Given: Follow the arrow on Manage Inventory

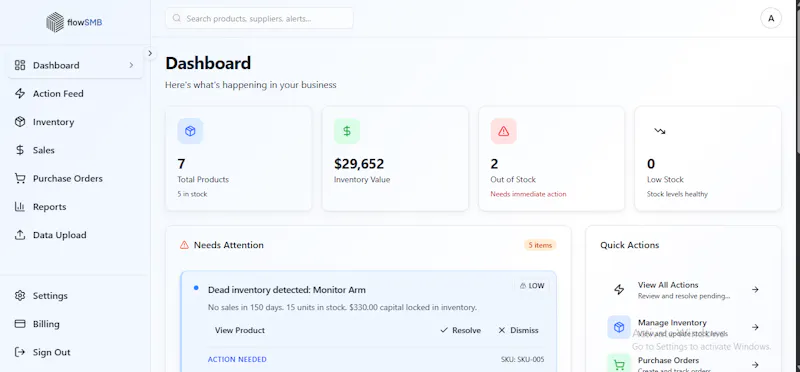Looking at the screenshot, I should pos(755,327).
